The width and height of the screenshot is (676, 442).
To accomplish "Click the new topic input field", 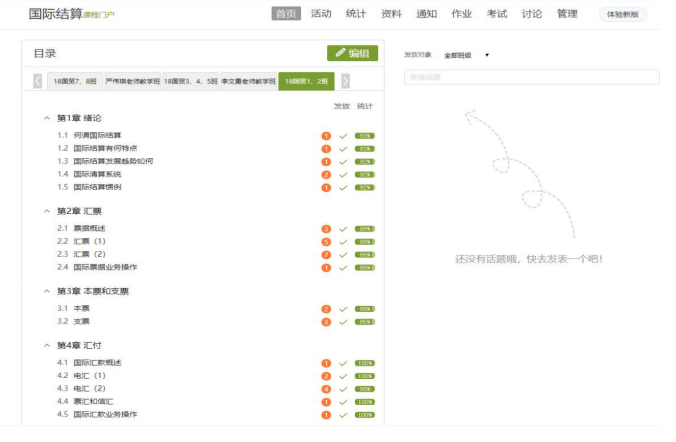I will 531,77.
